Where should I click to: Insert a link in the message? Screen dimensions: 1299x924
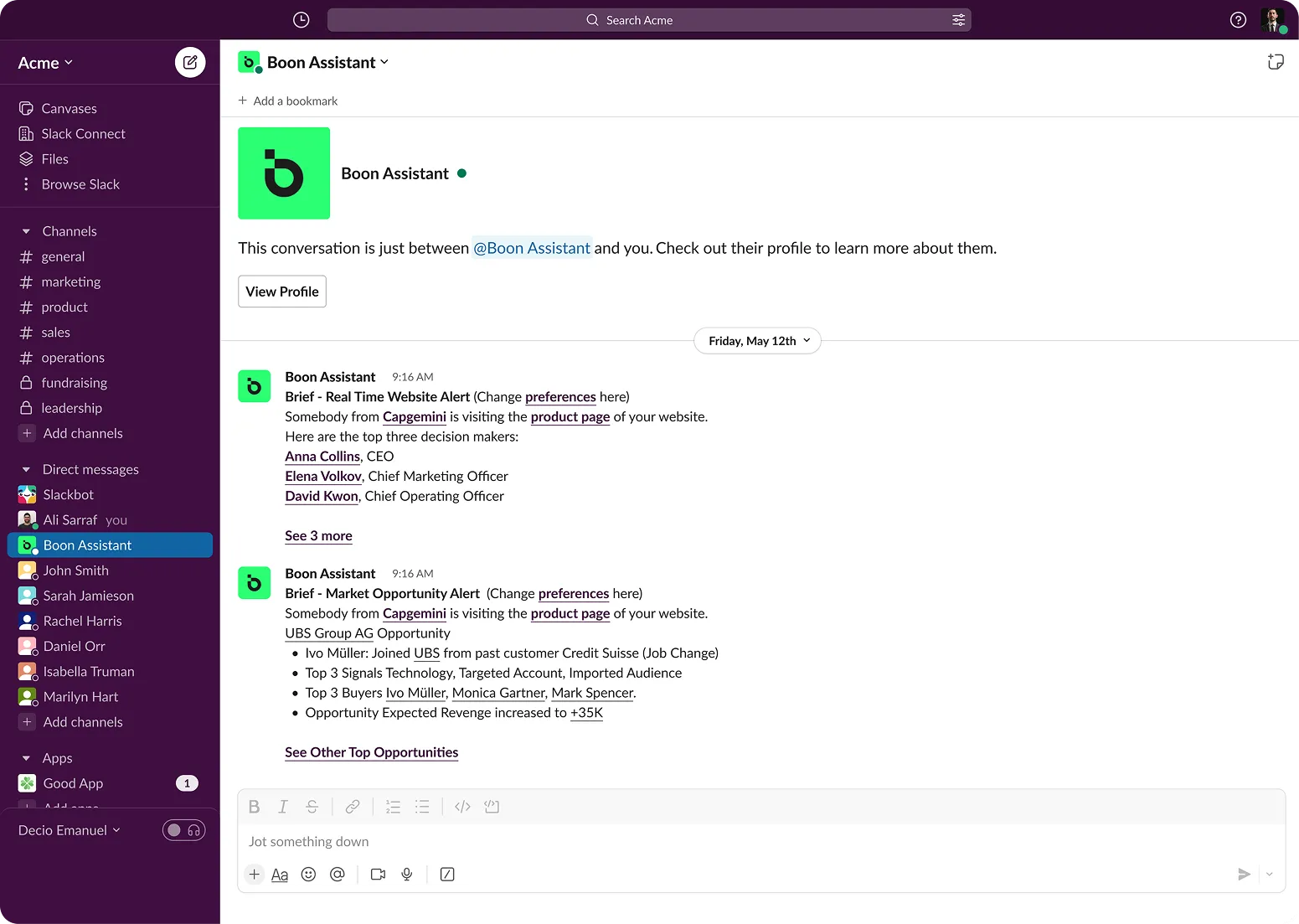(353, 807)
